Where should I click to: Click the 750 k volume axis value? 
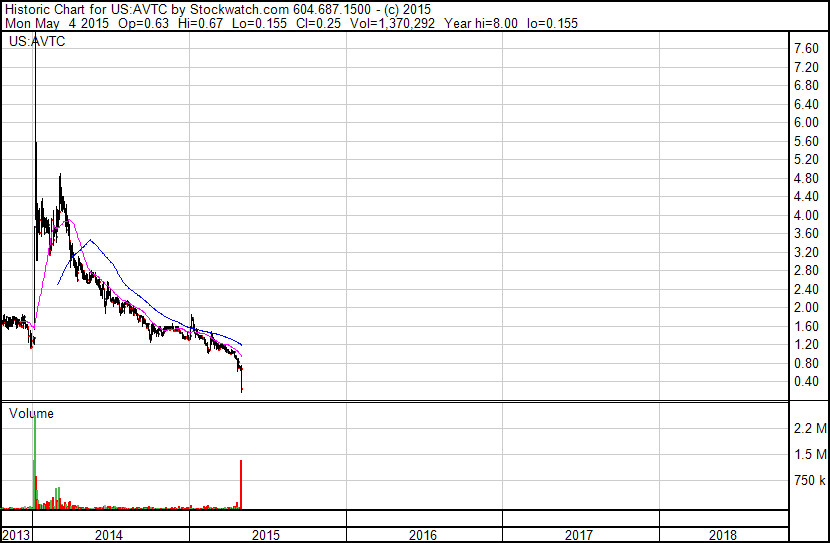point(809,481)
